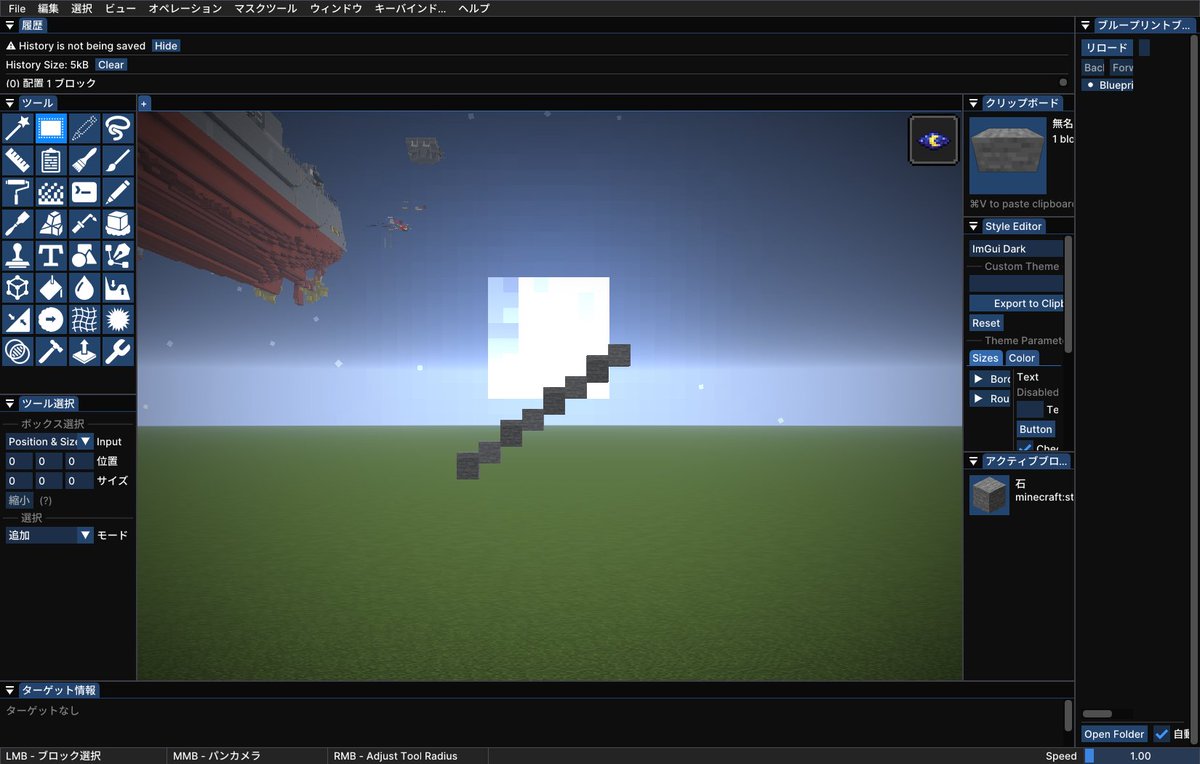This screenshot has width=1200, height=764.
Task: Collapse the ブループリント panel
Action: pos(1086,26)
